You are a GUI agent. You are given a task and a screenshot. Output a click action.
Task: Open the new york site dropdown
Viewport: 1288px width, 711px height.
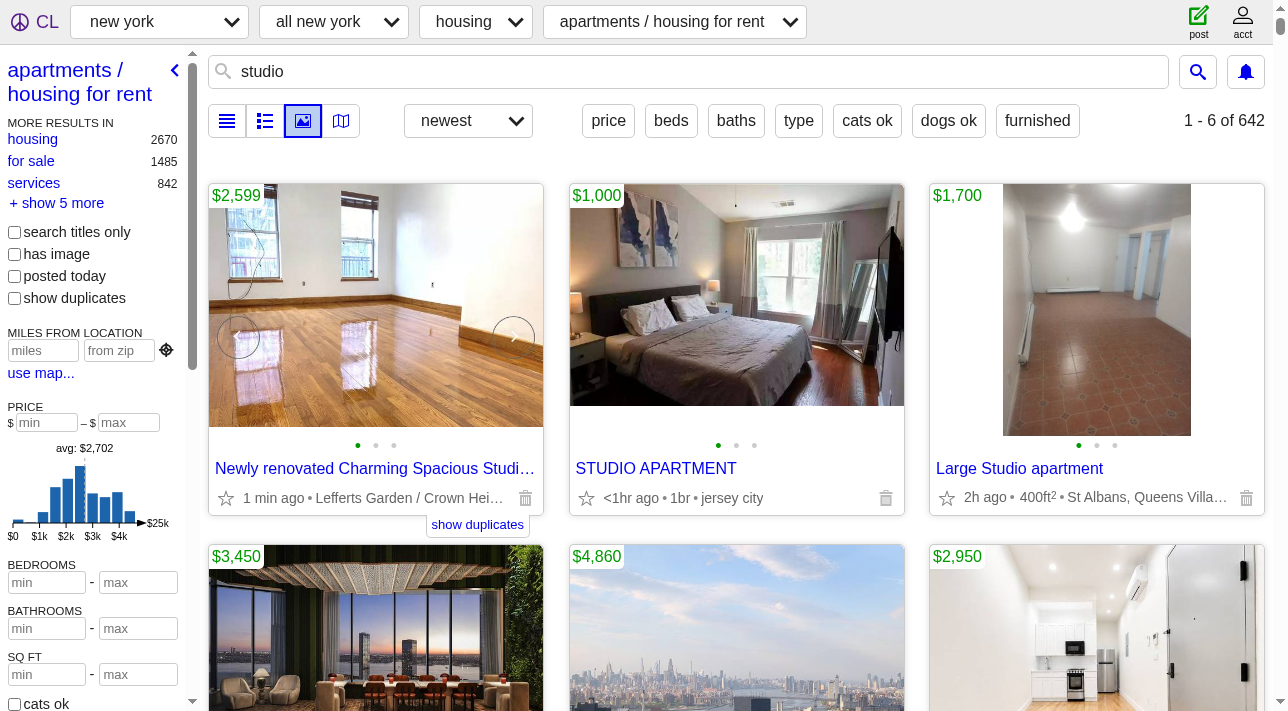[160, 22]
